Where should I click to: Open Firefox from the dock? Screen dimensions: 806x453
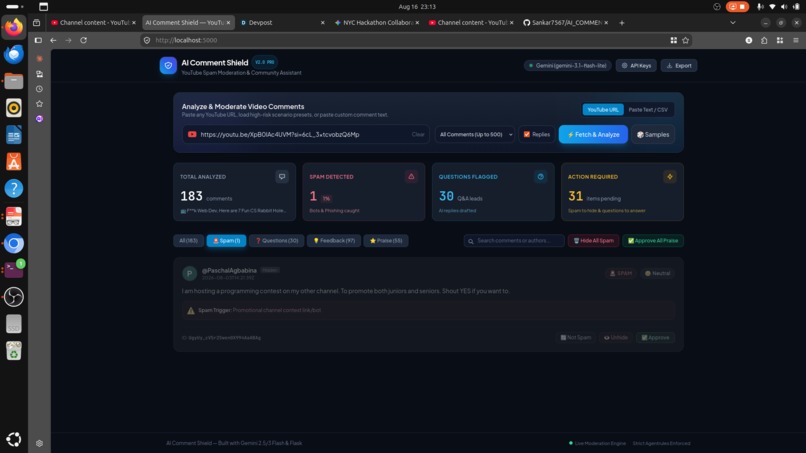pyautogui.click(x=14, y=27)
